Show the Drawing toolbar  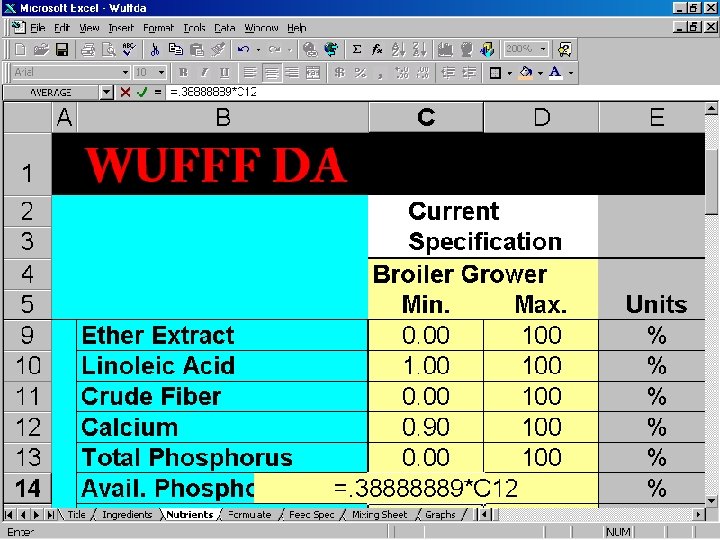pos(487,49)
